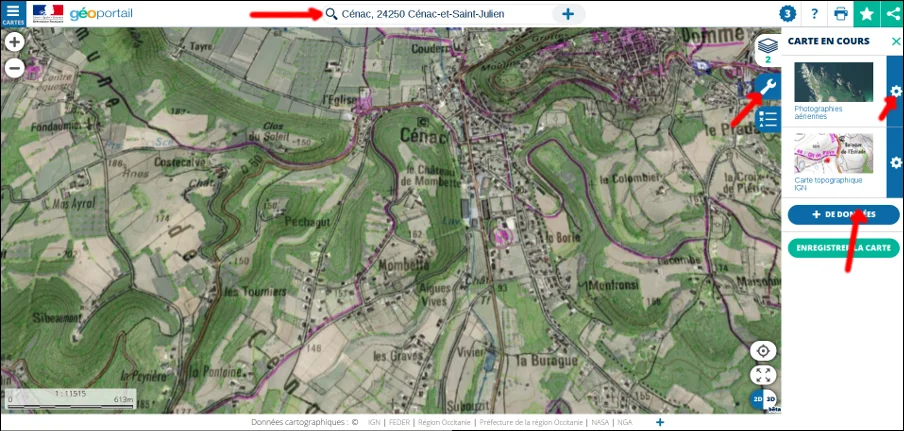Viewport: 904px width, 431px height.
Task: Add more data with + de données
Action: (x=843, y=214)
